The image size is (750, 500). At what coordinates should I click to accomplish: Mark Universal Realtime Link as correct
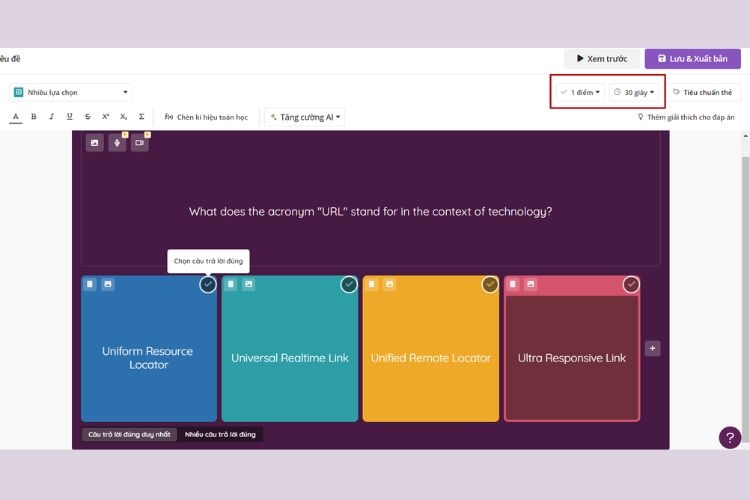click(349, 285)
